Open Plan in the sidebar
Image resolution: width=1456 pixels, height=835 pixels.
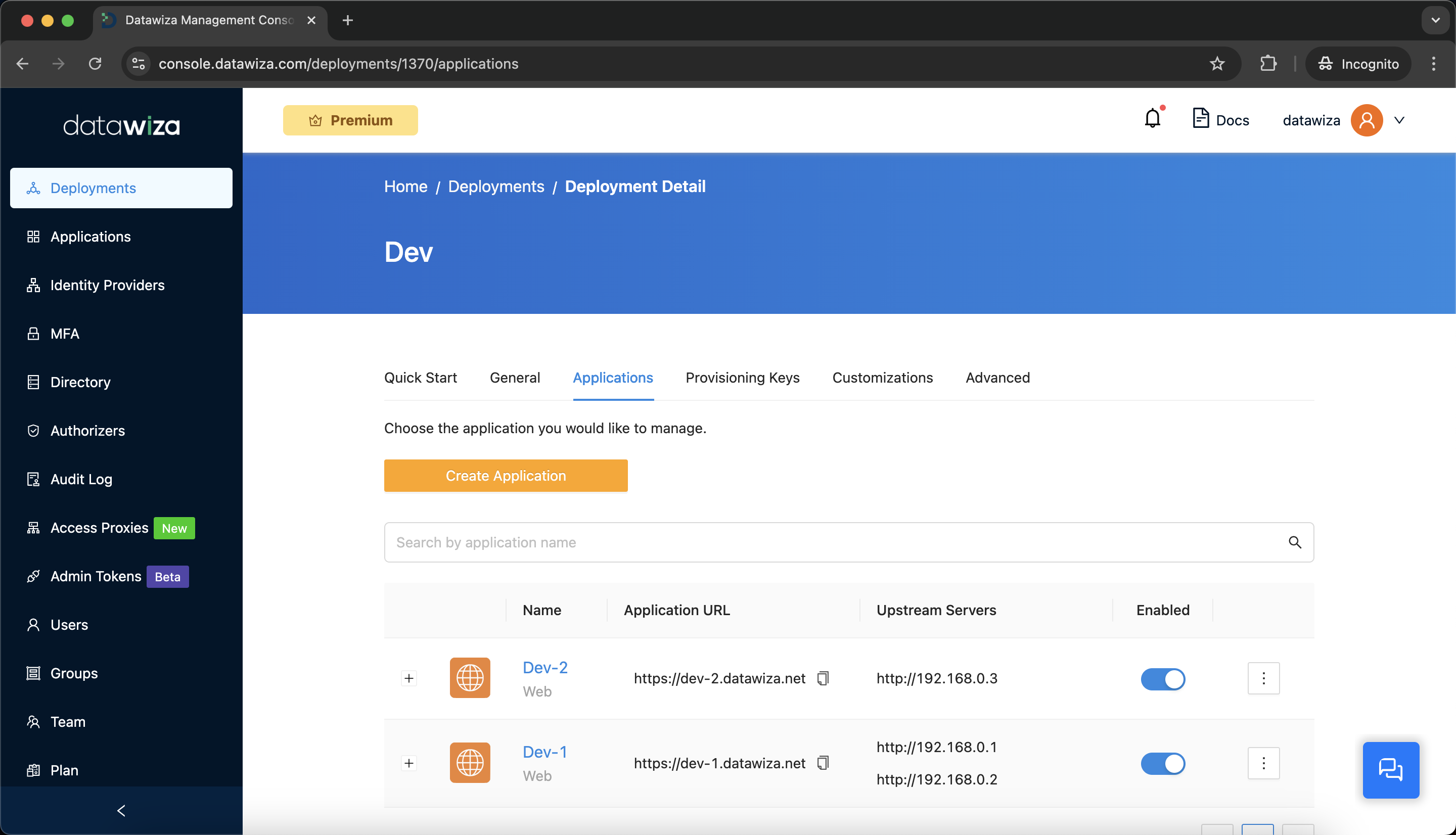(x=121, y=770)
